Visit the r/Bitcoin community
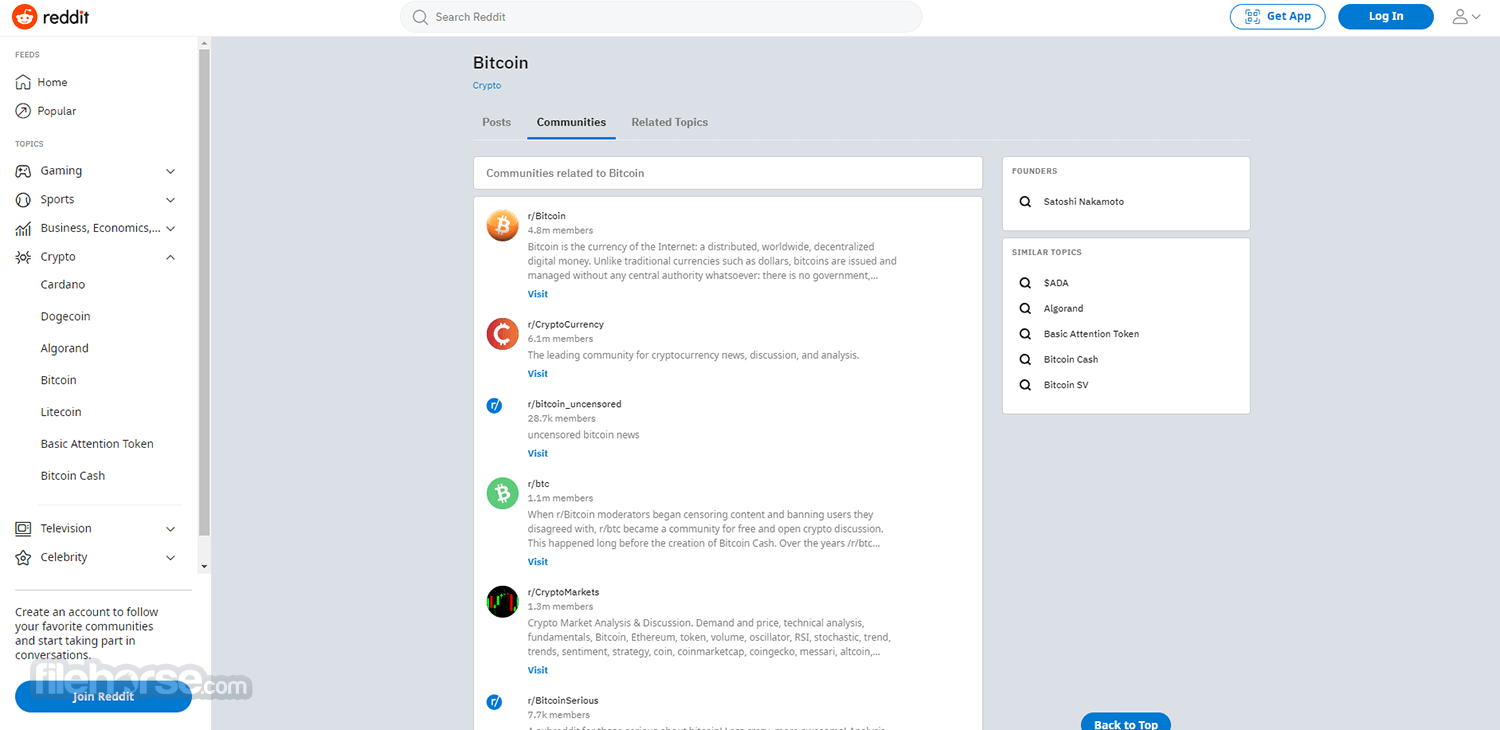1500x730 pixels. pyautogui.click(x=538, y=294)
